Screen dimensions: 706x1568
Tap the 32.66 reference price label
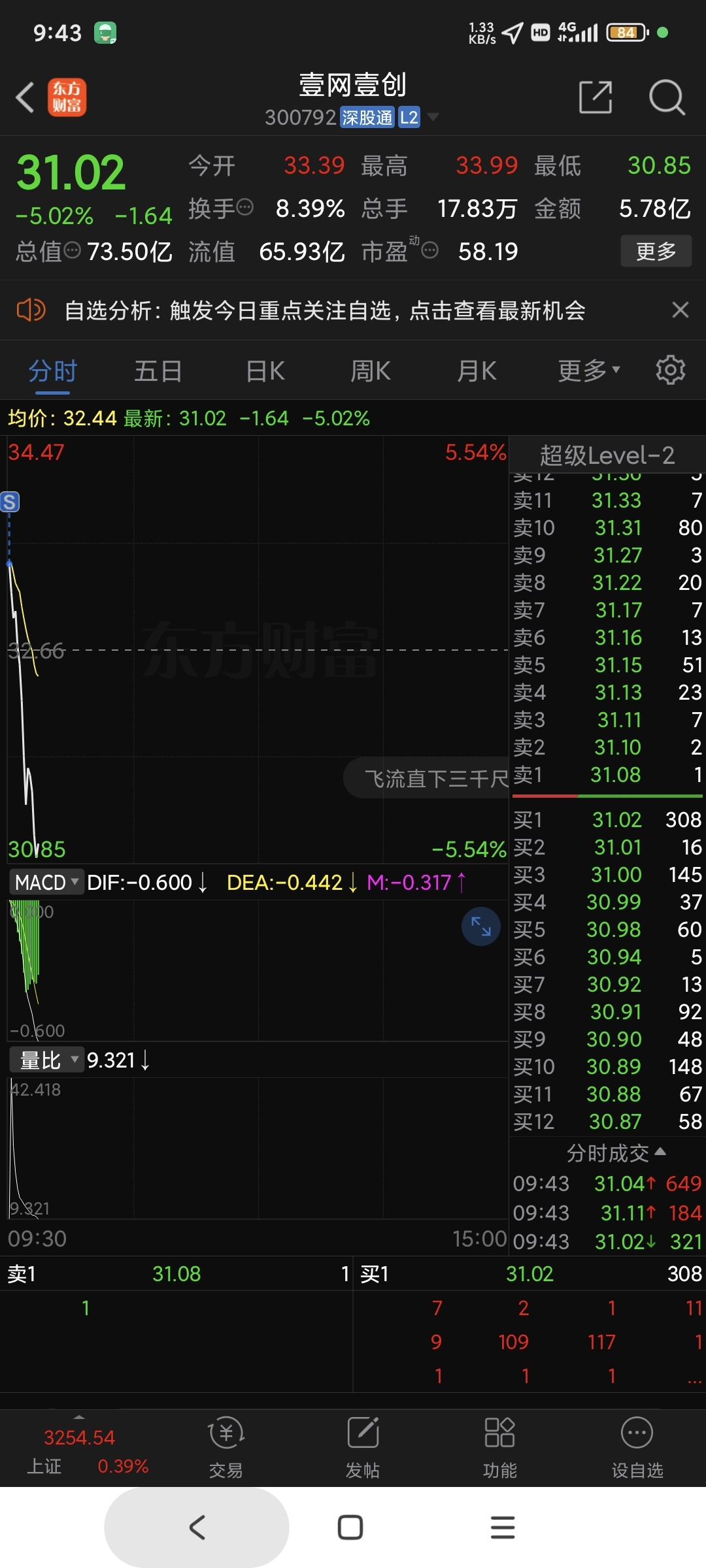[x=36, y=651]
